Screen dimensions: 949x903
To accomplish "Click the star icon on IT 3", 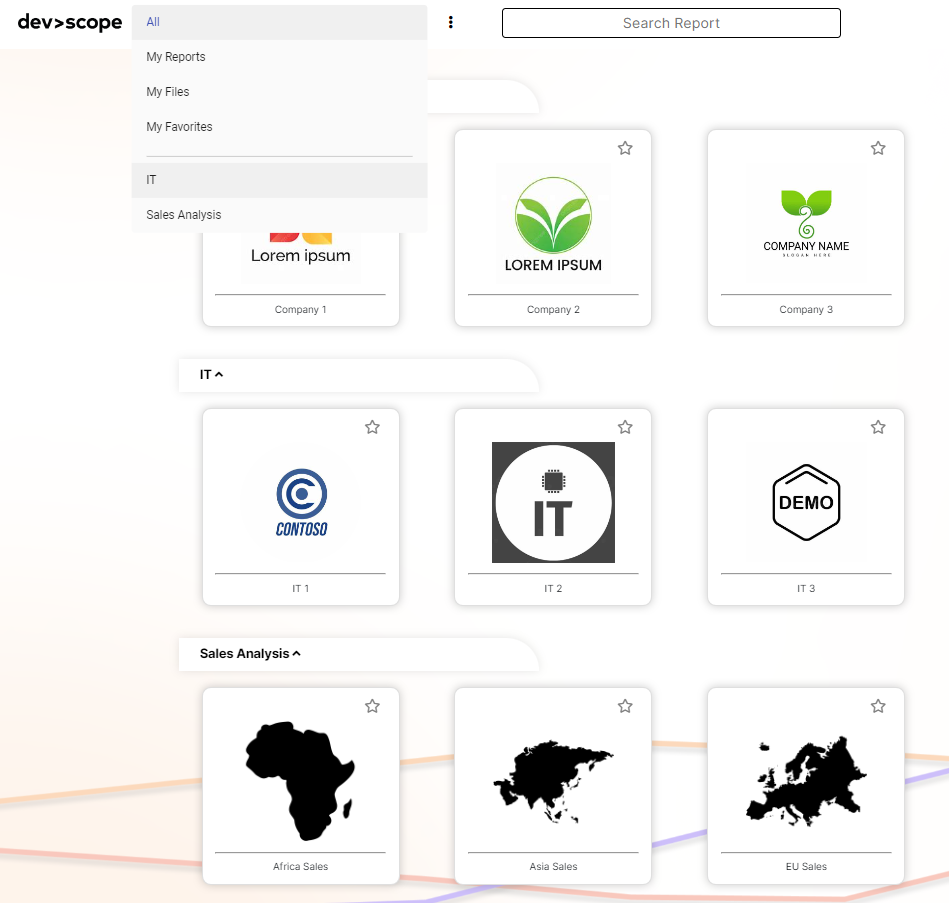I will [x=878, y=427].
